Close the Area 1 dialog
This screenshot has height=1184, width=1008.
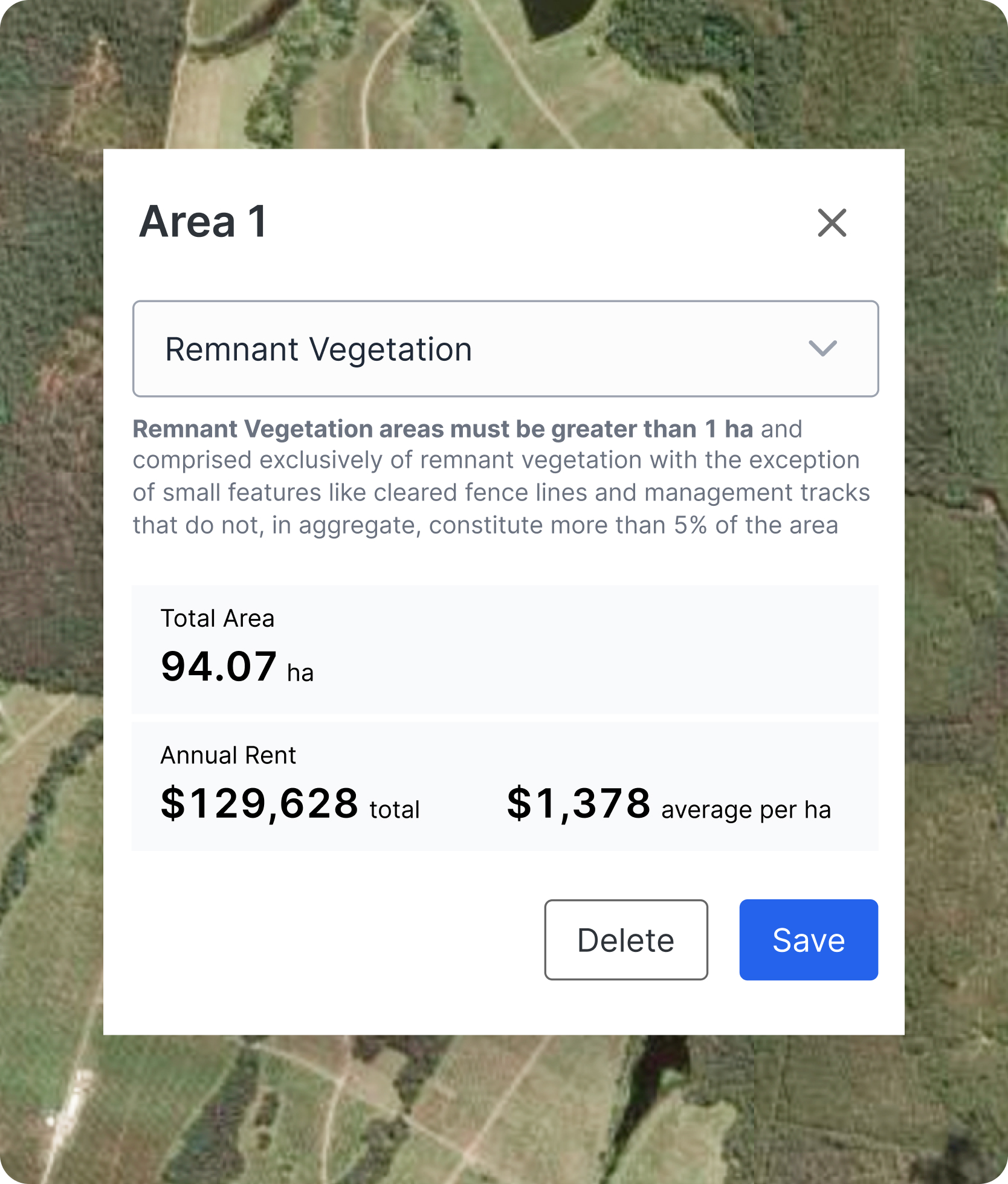[832, 223]
